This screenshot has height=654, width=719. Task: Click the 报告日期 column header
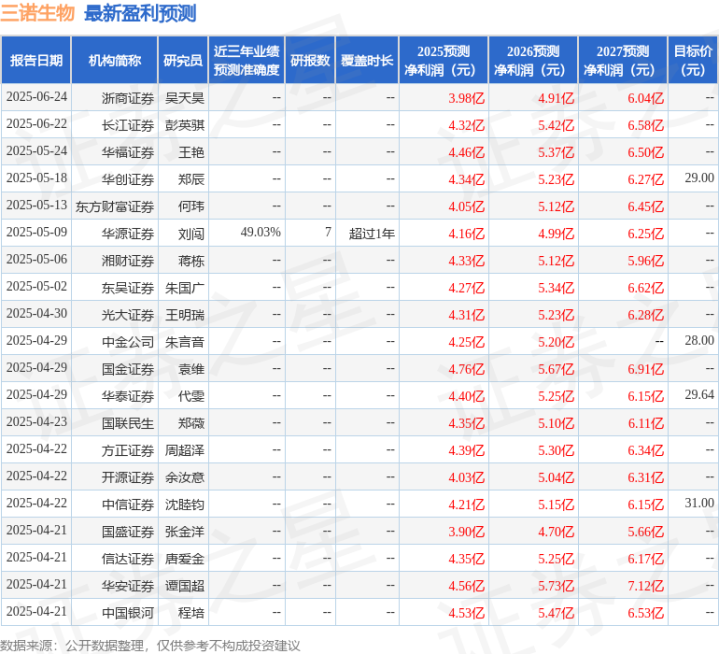pyautogui.click(x=36, y=60)
